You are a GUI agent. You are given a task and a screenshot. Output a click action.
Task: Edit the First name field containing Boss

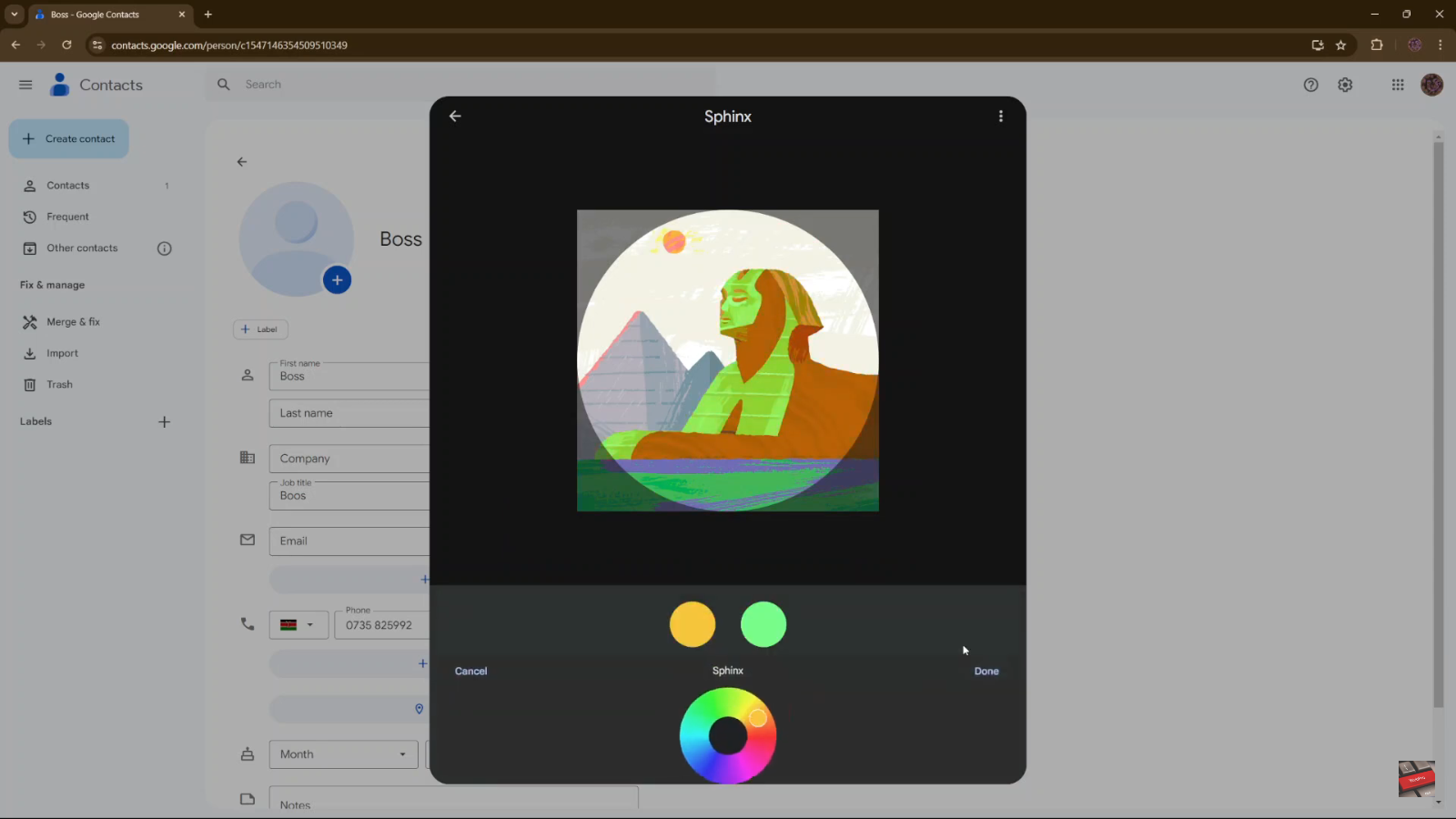tap(349, 377)
